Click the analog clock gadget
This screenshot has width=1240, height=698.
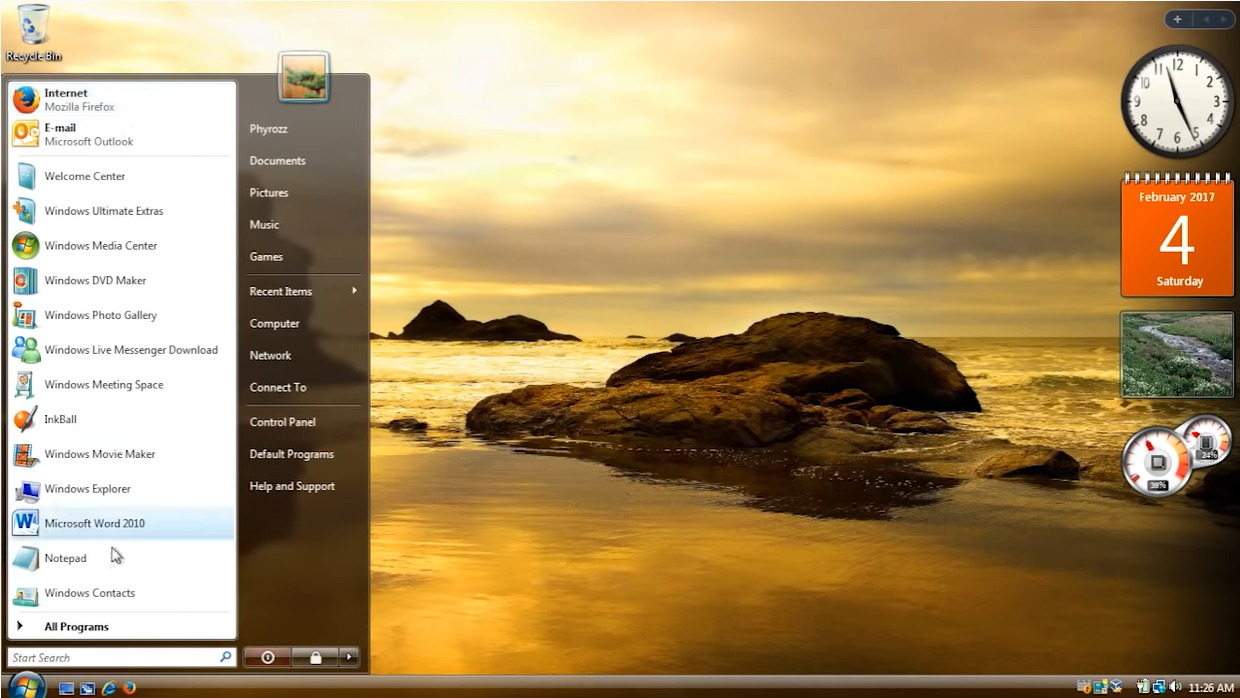pos(1177,102)
